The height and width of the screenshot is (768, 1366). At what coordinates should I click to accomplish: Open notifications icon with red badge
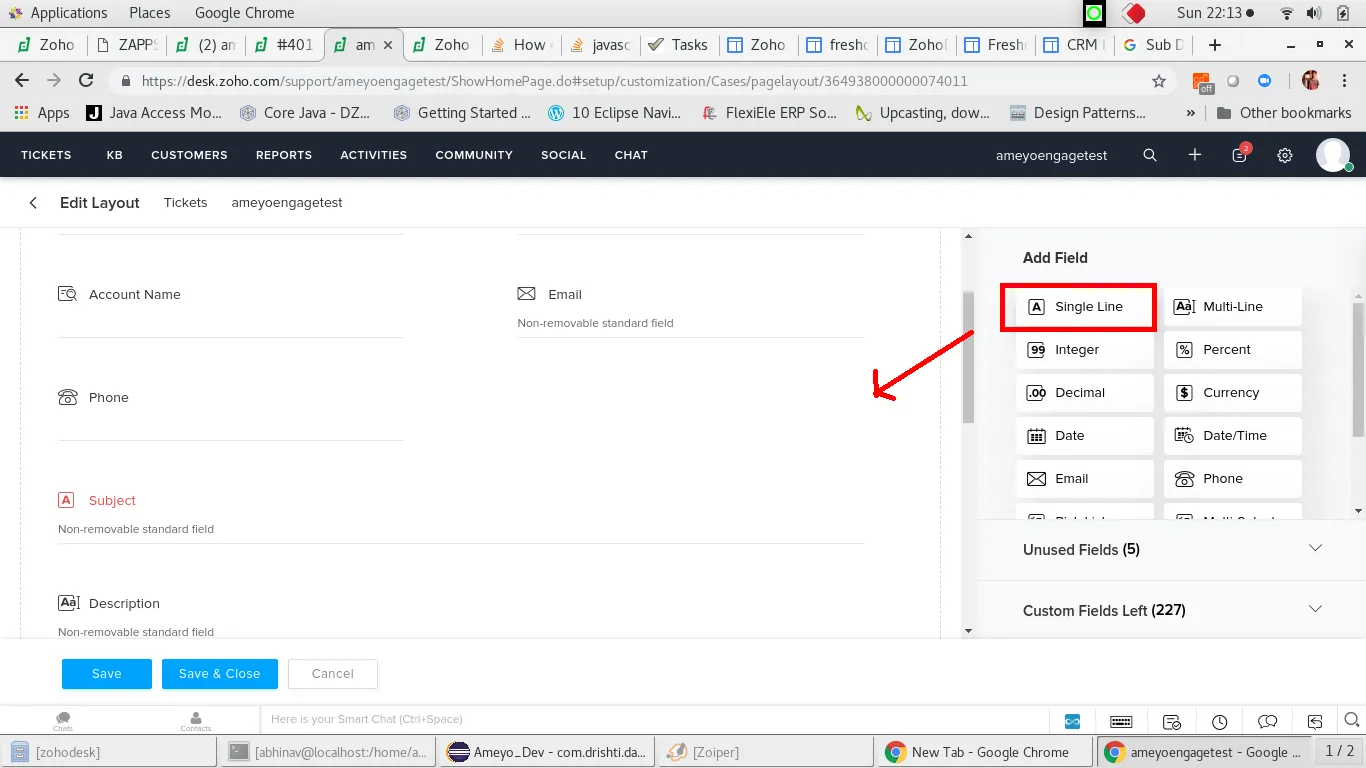point(1240,155)
